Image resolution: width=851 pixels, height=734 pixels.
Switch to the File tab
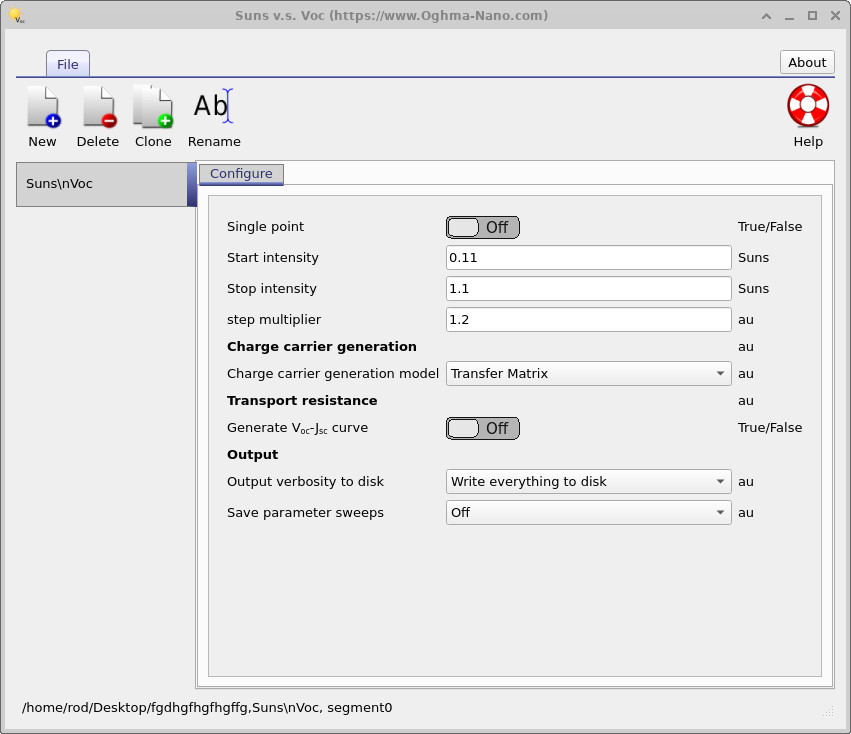click(x=67, y=63)
